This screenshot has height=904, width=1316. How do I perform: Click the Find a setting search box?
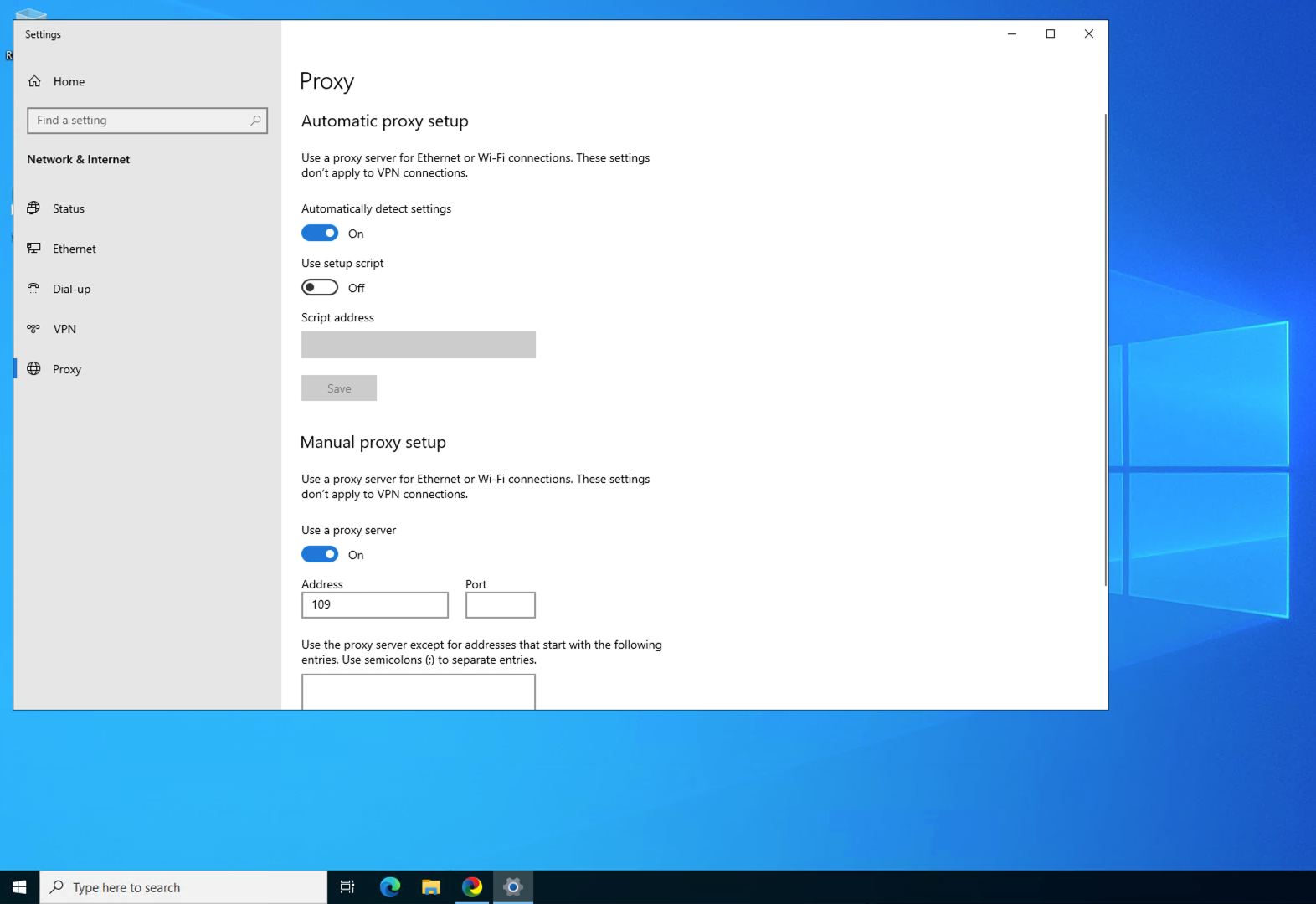[x=138, y=121]
